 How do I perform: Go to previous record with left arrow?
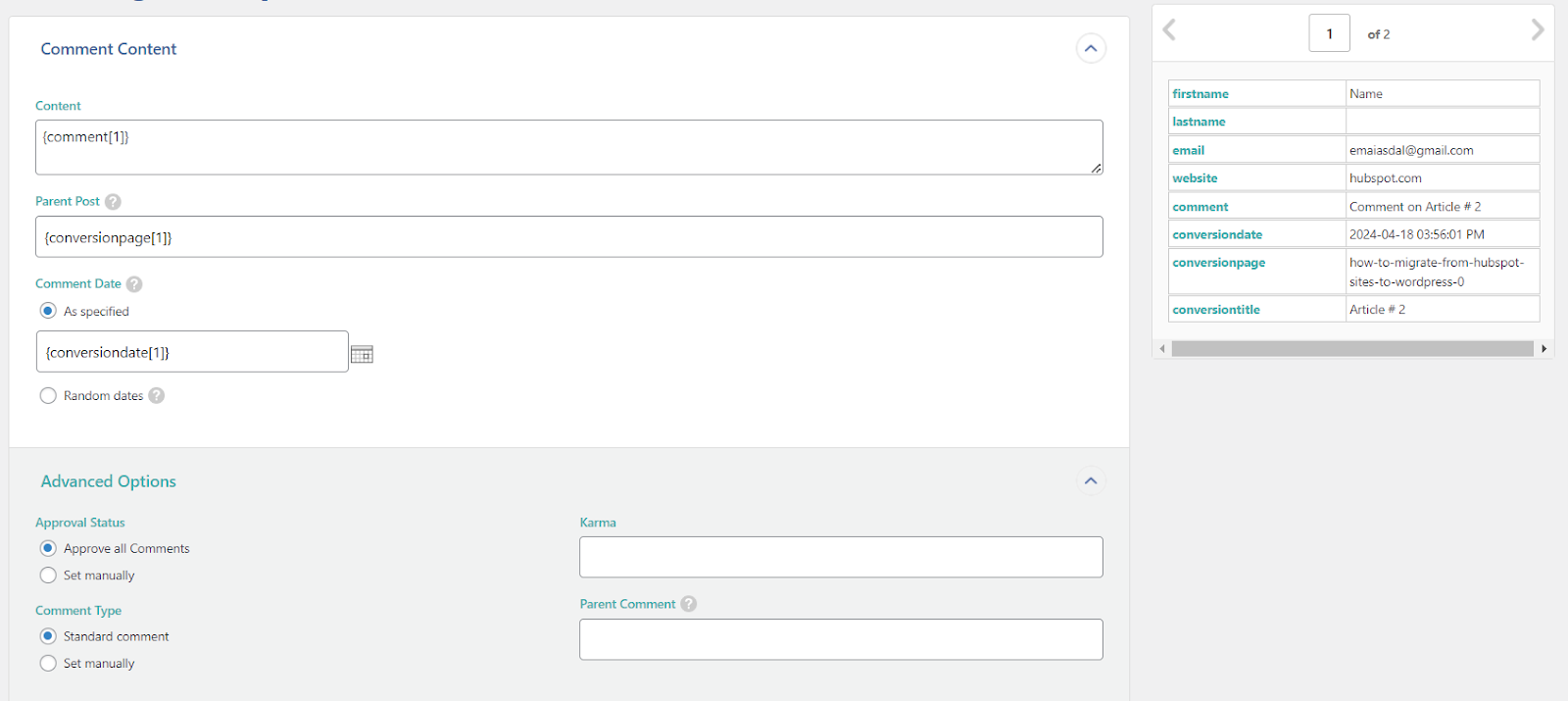click(x=1169, y=30)
